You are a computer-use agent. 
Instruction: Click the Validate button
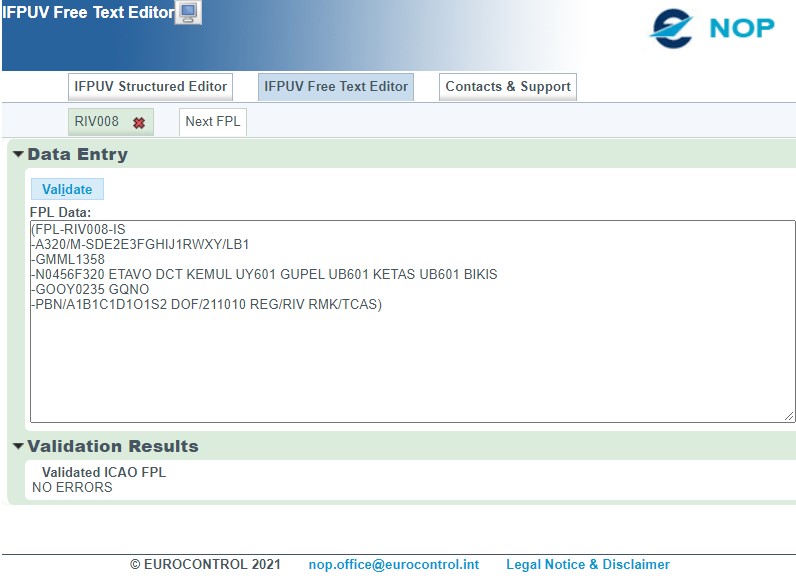(67, 189)
